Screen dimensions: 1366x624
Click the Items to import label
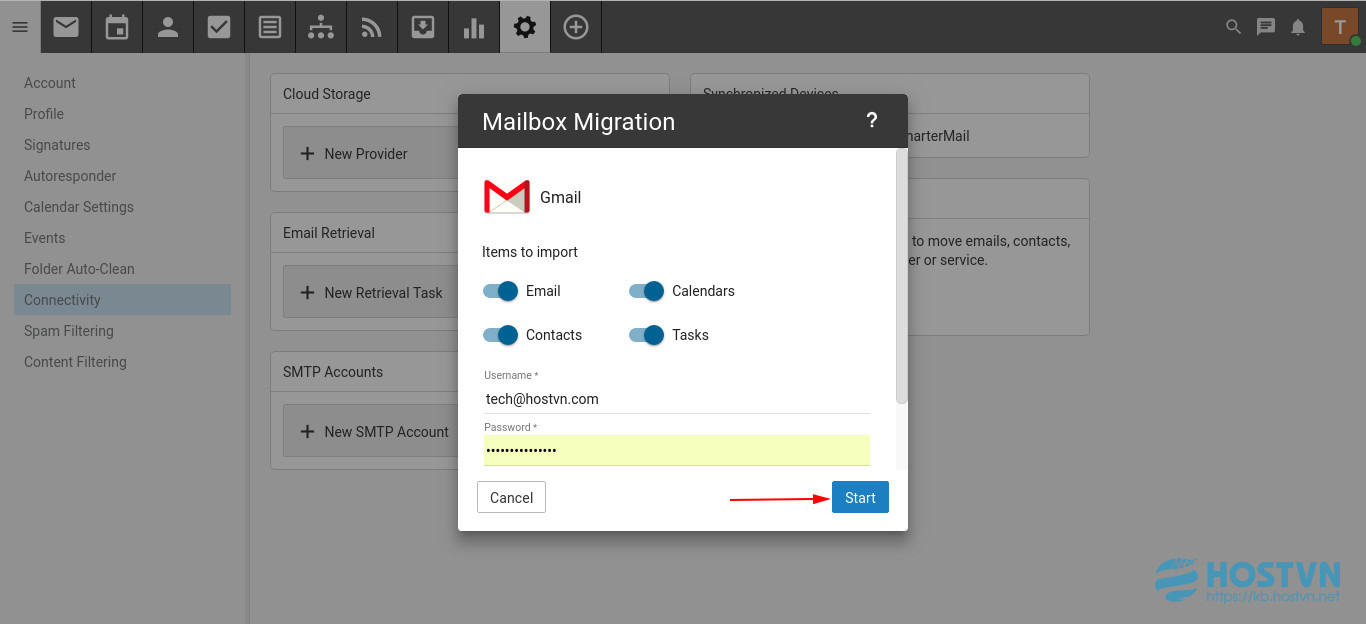[x=530, y=252]
